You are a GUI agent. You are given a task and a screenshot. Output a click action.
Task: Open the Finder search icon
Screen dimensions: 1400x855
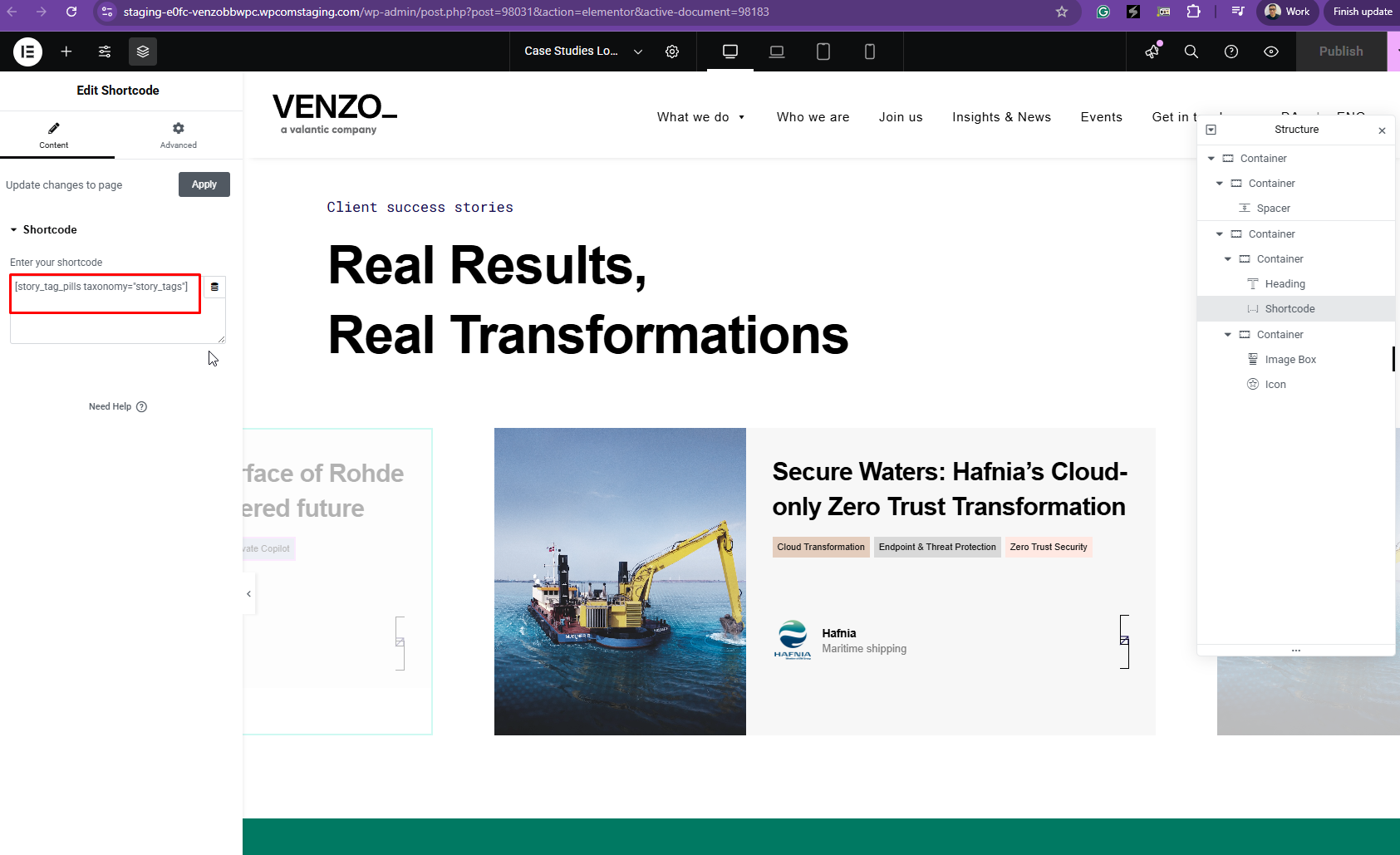1191,52
